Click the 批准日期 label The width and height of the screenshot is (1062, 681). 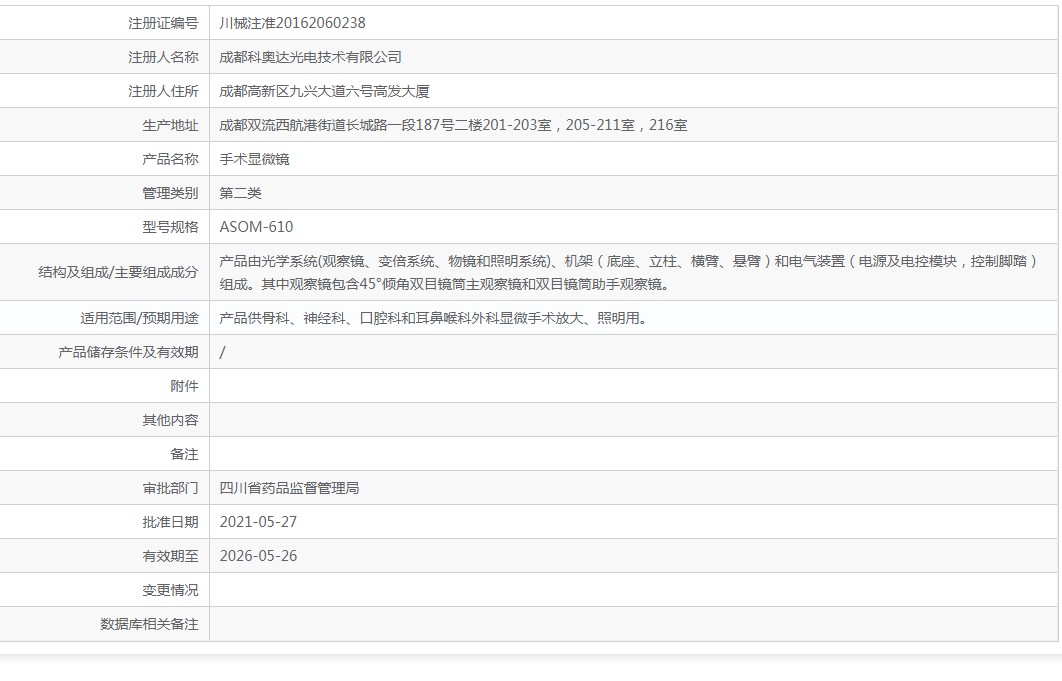tap(170, 522)
